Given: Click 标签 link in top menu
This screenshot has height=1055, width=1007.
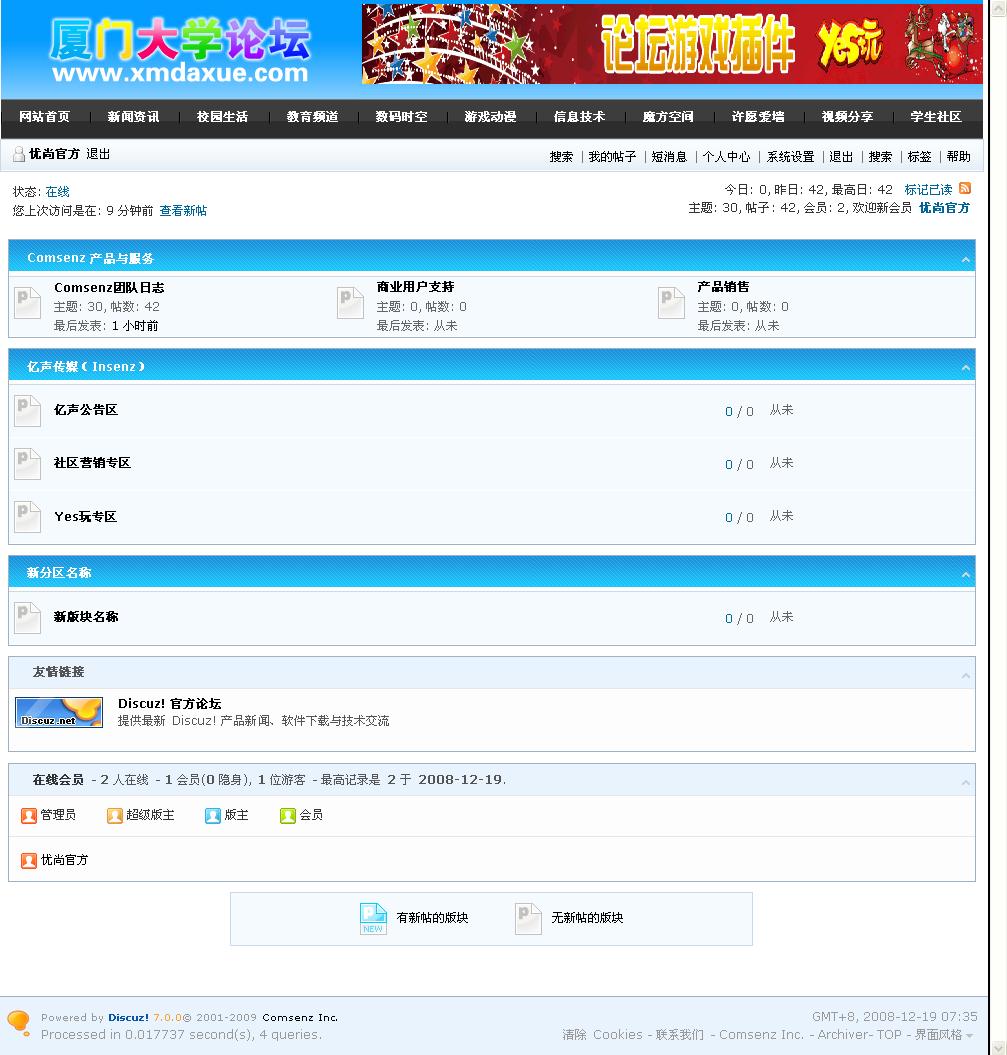Looking at the screenshot, I should pyautogui.click(x=920, y=157).
